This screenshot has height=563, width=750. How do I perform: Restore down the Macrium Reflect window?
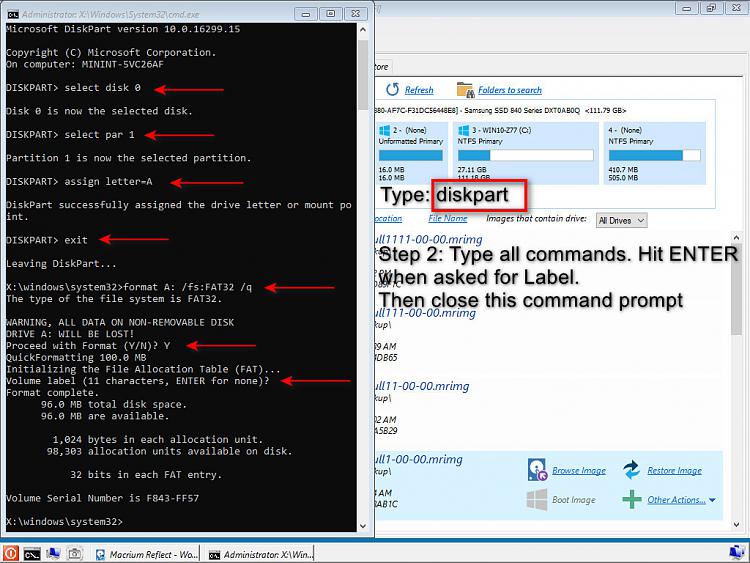click(x=711, y=8)
